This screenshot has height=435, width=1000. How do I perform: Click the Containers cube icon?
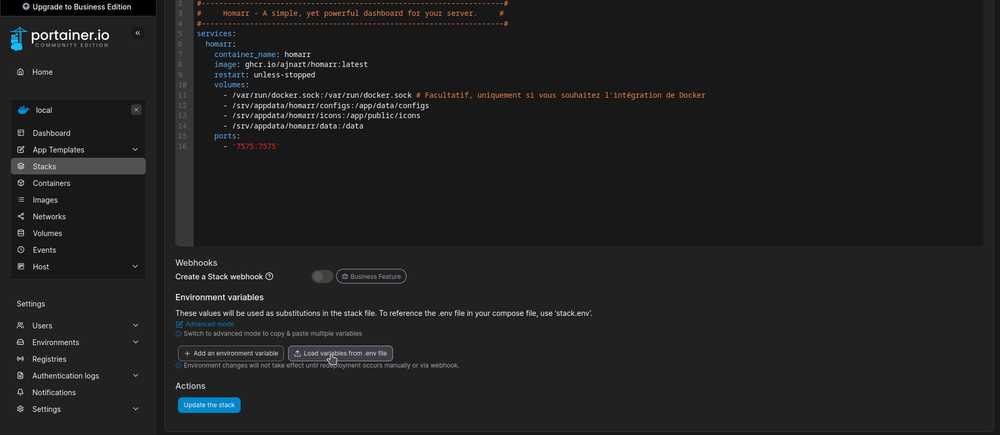[21, 183]
